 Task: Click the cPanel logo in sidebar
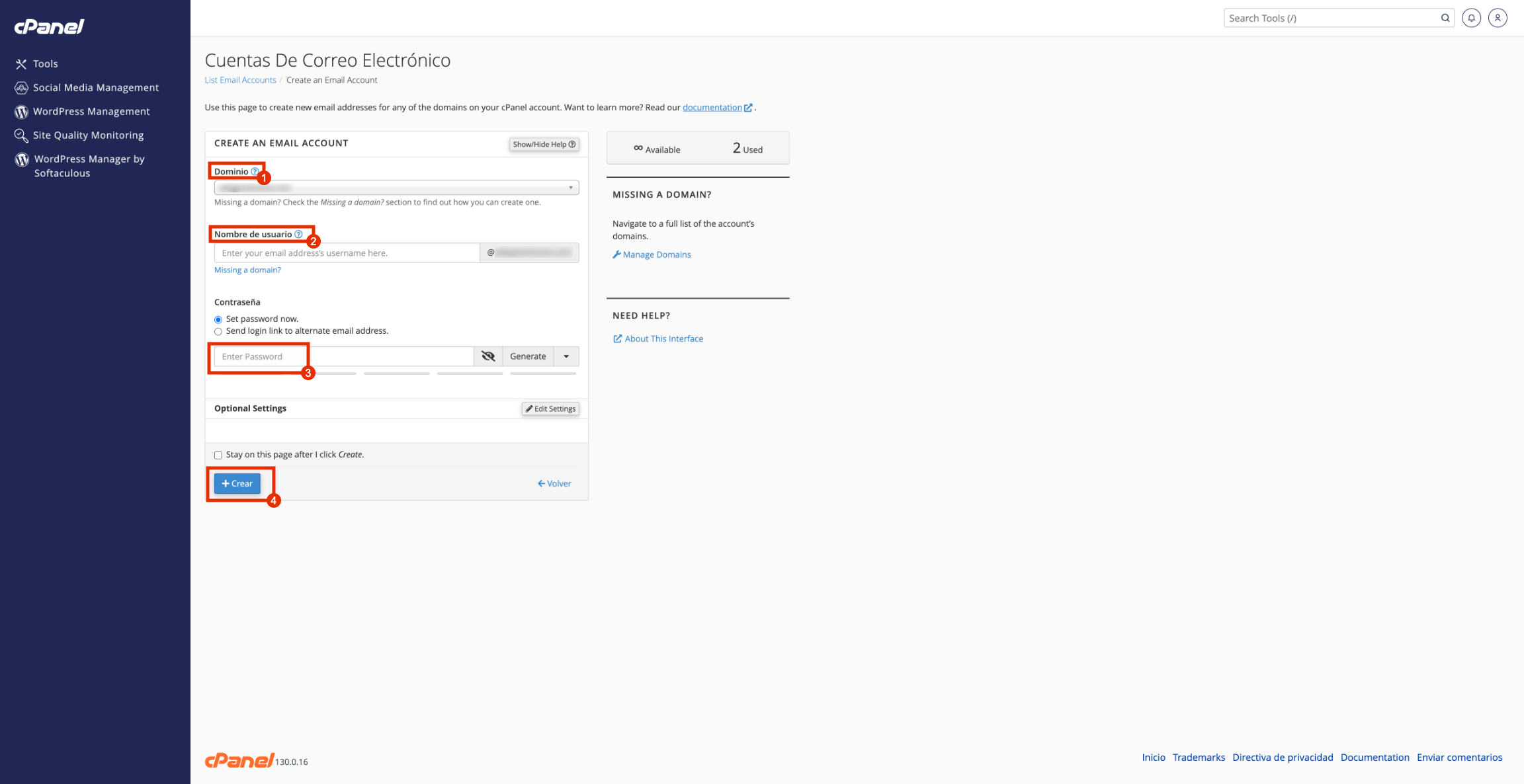(x=50, y=26)
